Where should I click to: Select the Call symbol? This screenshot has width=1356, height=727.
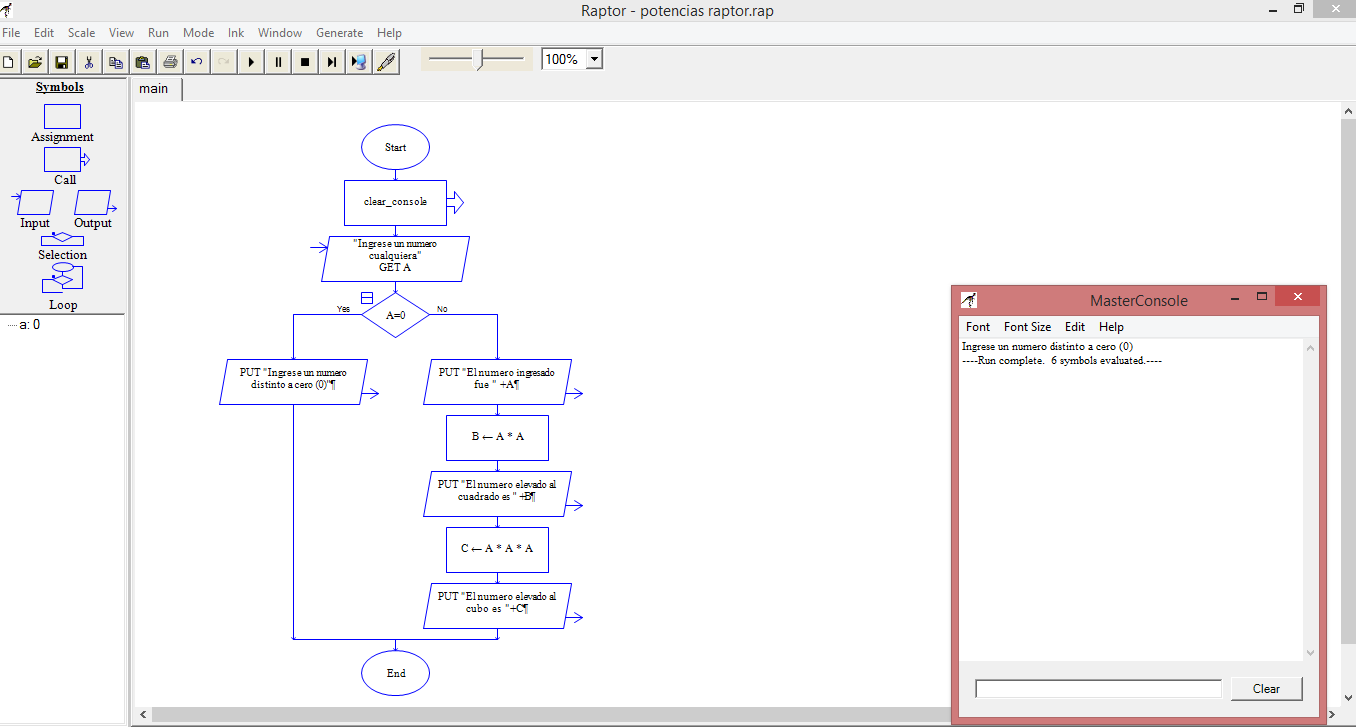tap(62, 158)
